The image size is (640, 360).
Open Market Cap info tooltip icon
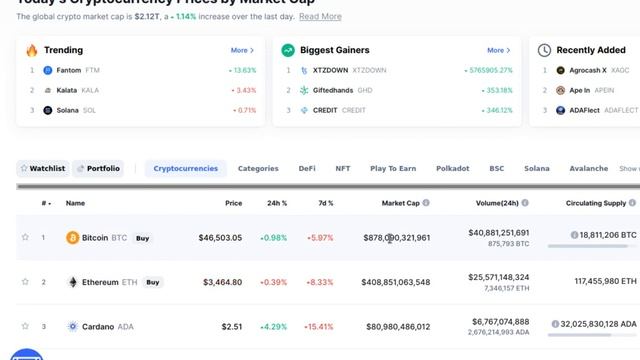(x=426, y=203)
